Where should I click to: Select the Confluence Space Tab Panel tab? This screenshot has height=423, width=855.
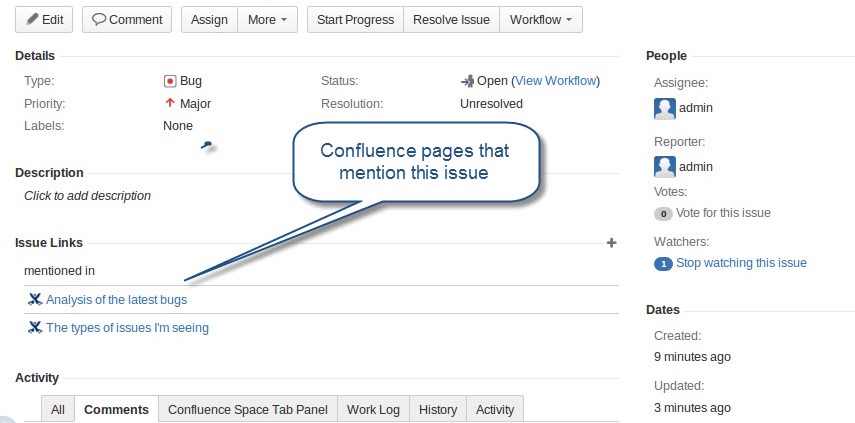click(248, 409)
